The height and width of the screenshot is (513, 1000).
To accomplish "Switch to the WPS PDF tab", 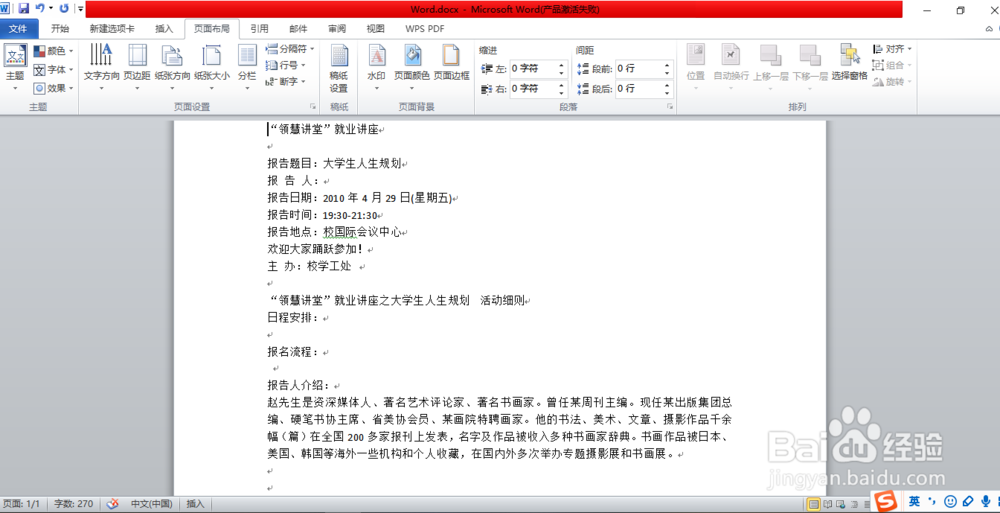I will coord(425,29).
